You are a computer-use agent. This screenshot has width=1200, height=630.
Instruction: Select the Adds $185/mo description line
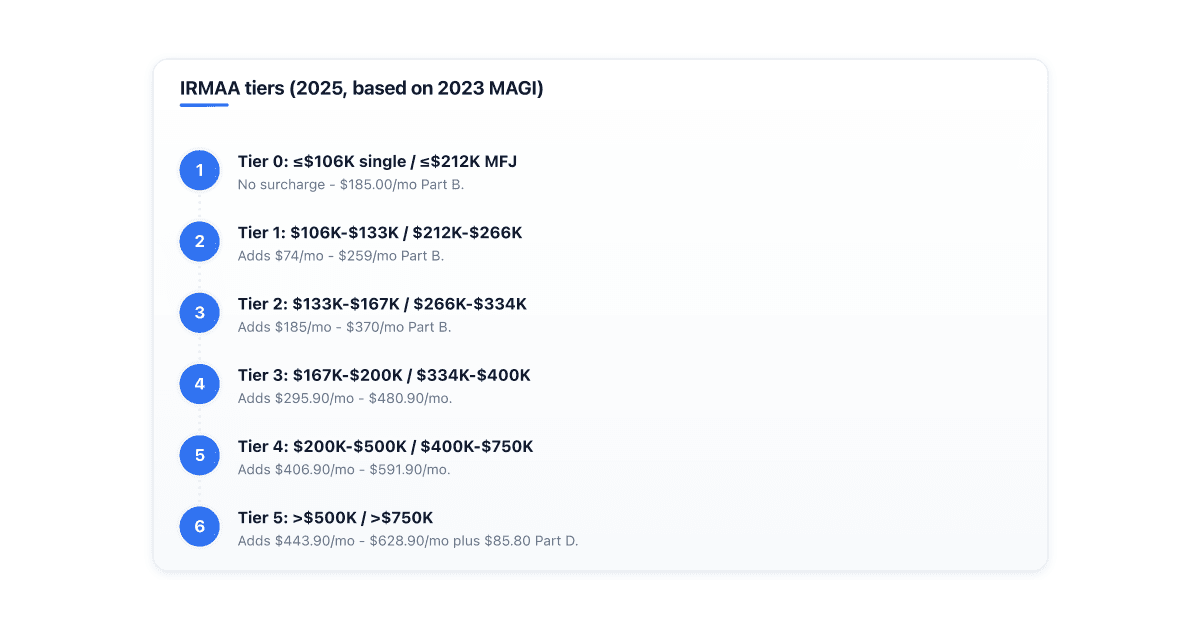click(345, 327)
